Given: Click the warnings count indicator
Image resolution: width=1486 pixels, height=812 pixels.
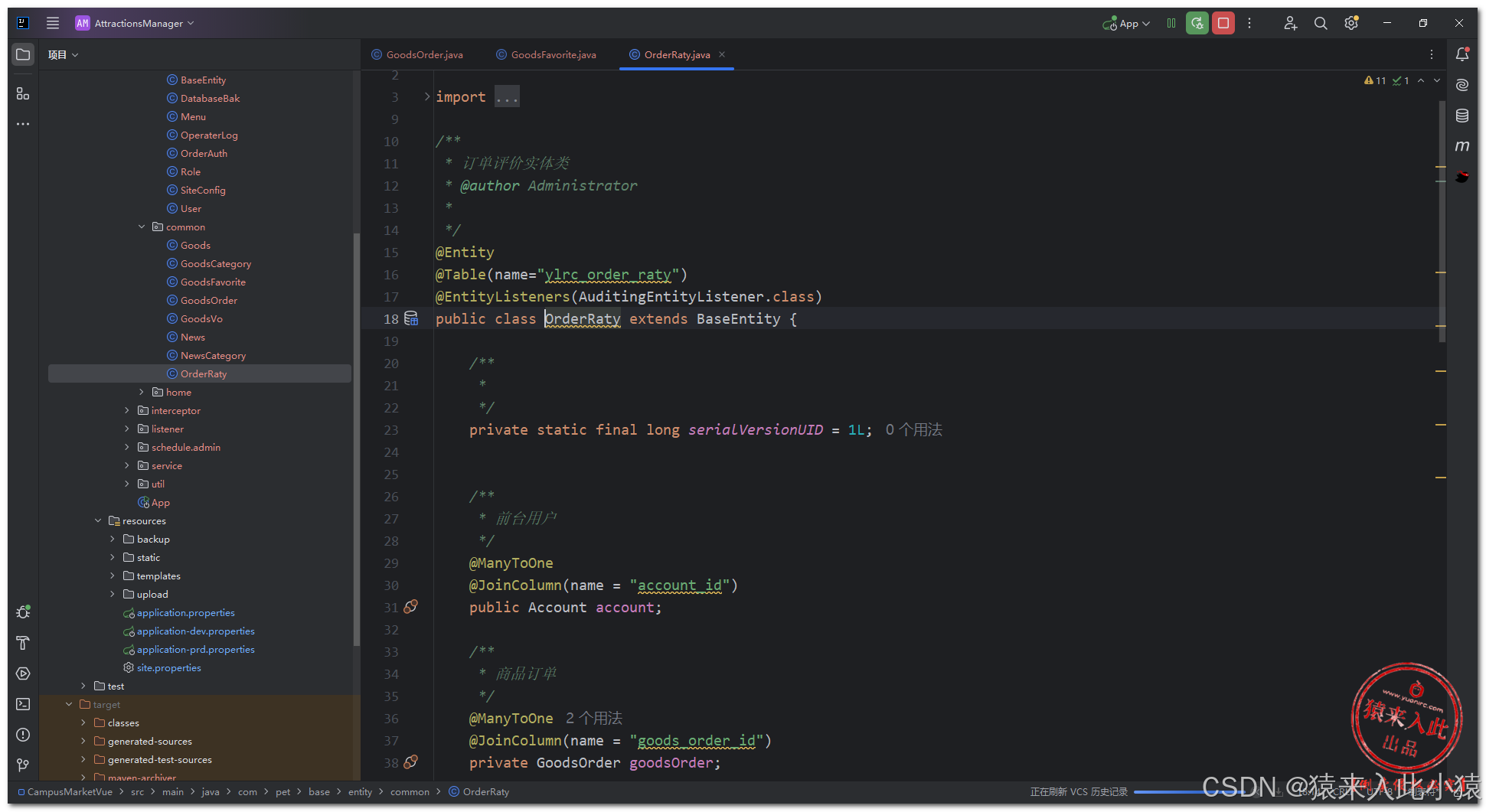Looking at the screenshot, I should click(1375, 80).
